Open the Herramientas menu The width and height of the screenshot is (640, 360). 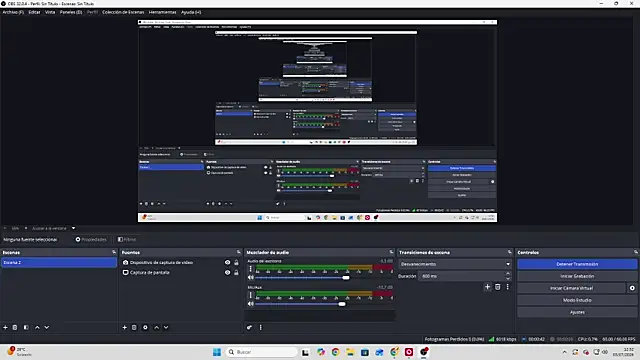pyautogui.click(x=162, y=12)
